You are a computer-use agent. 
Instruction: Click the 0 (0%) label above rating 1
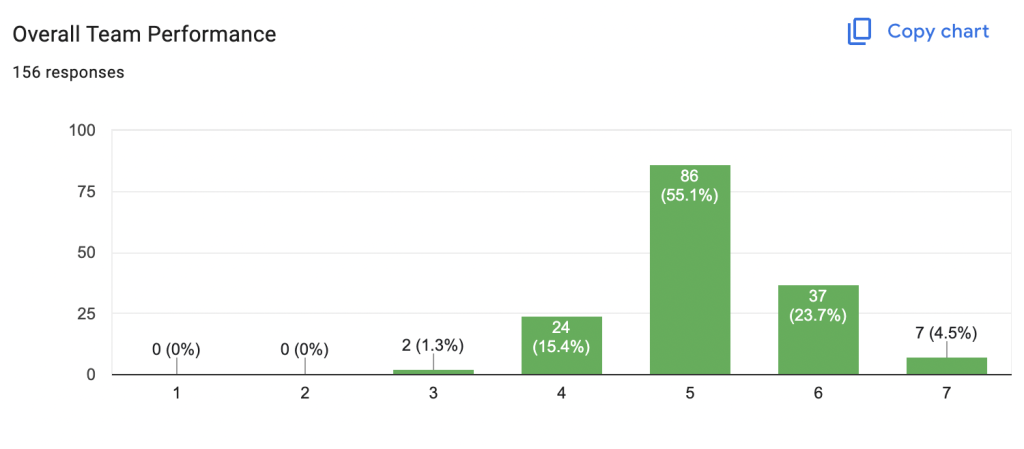click(176, 350)
